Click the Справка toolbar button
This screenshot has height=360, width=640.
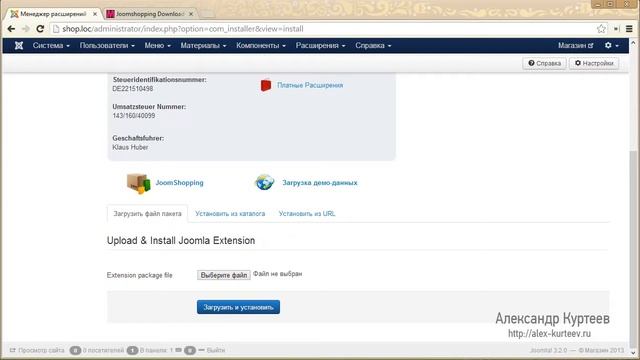click(544, 63)
